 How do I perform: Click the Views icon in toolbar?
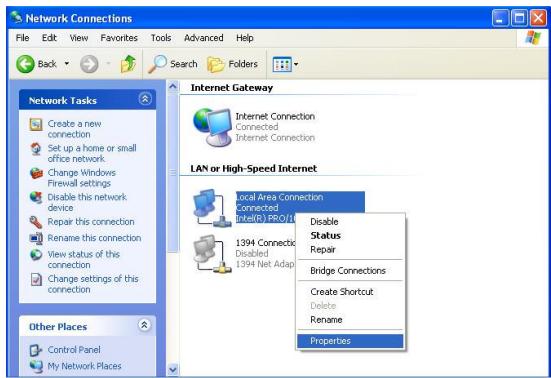(x=282, y=64)
